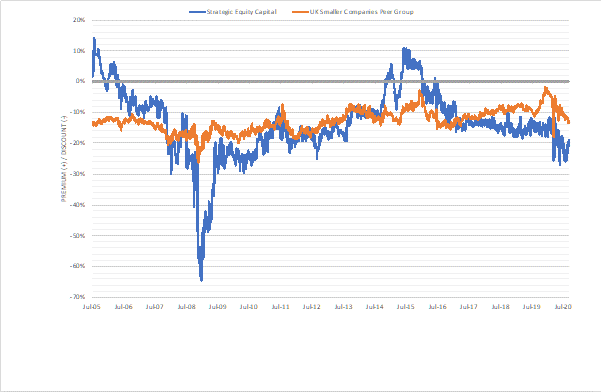Click the Jul-15 x-axis label

click(x=406, y=307)
